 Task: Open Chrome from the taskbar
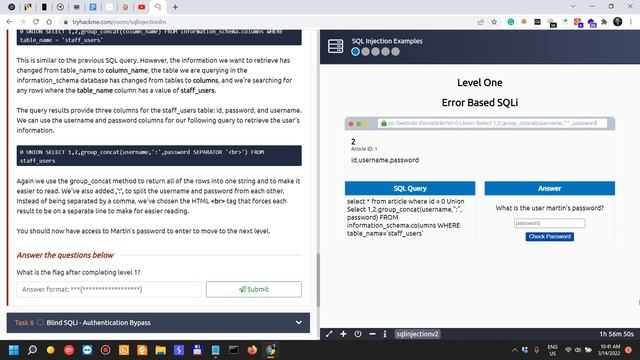coord(270,350)
